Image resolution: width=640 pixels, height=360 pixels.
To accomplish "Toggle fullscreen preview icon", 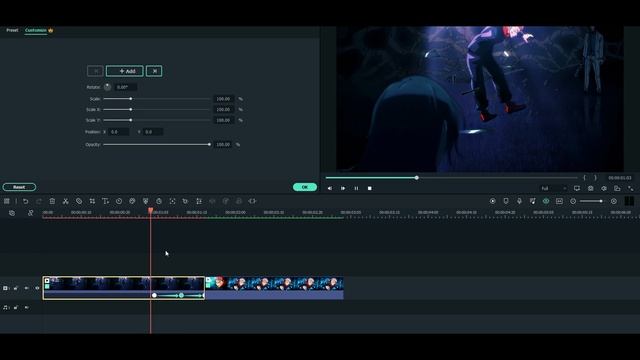I will pyautogui.click(x=631, y=188).
